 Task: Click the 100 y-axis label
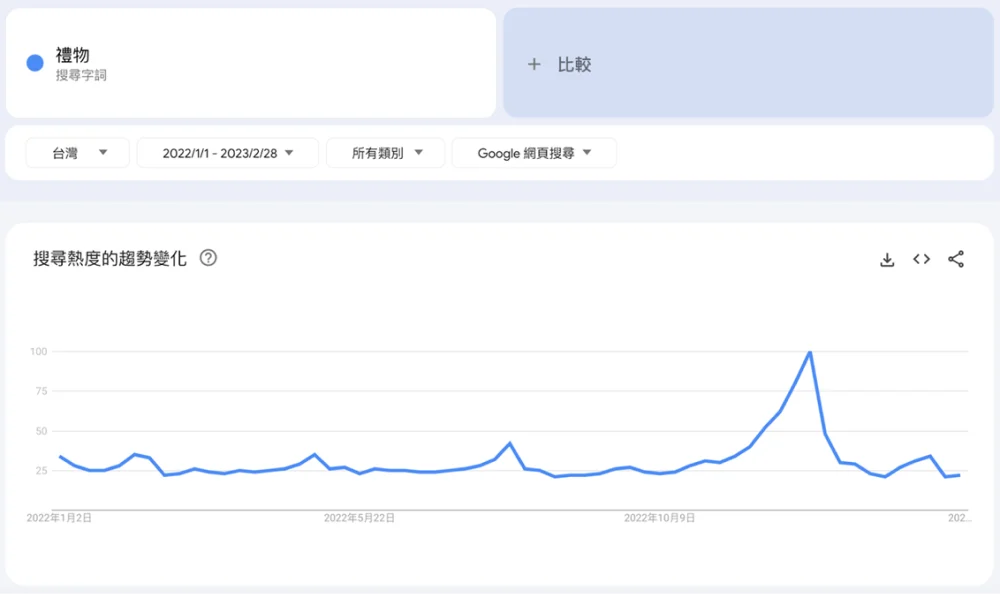(38, 352)
